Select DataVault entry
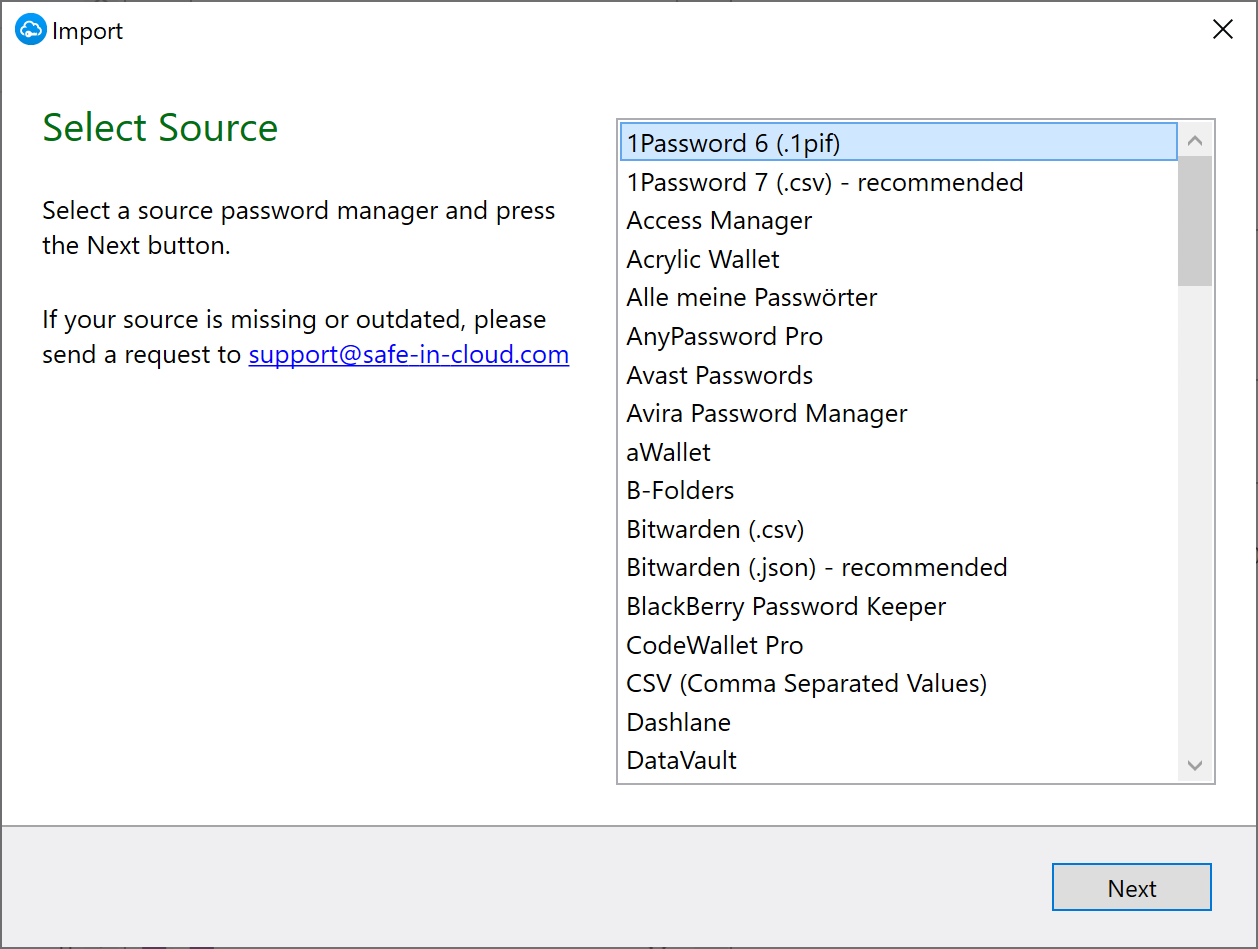Screen dimensions: 1258x949 point(898,760)
